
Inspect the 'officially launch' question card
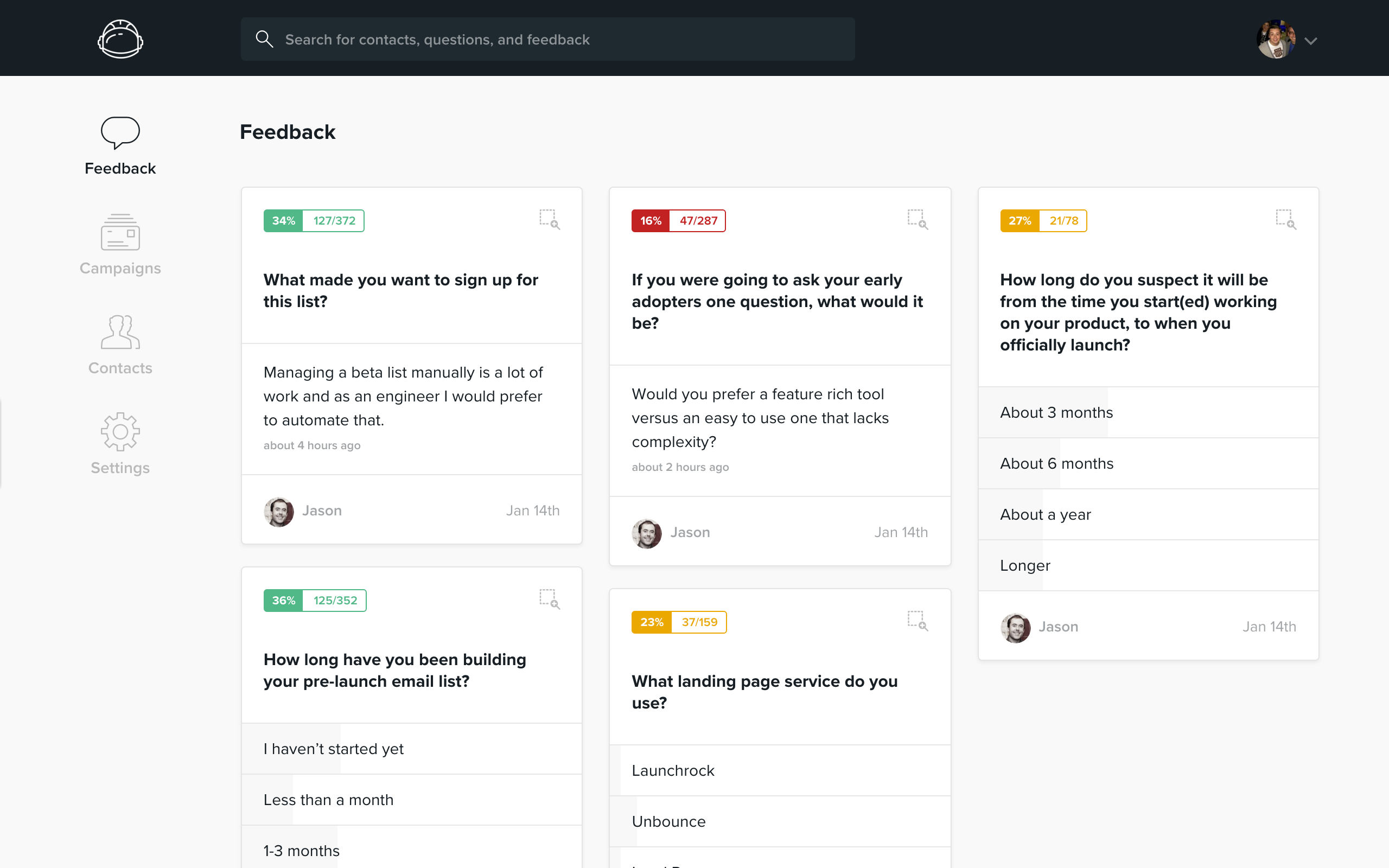1286,219
